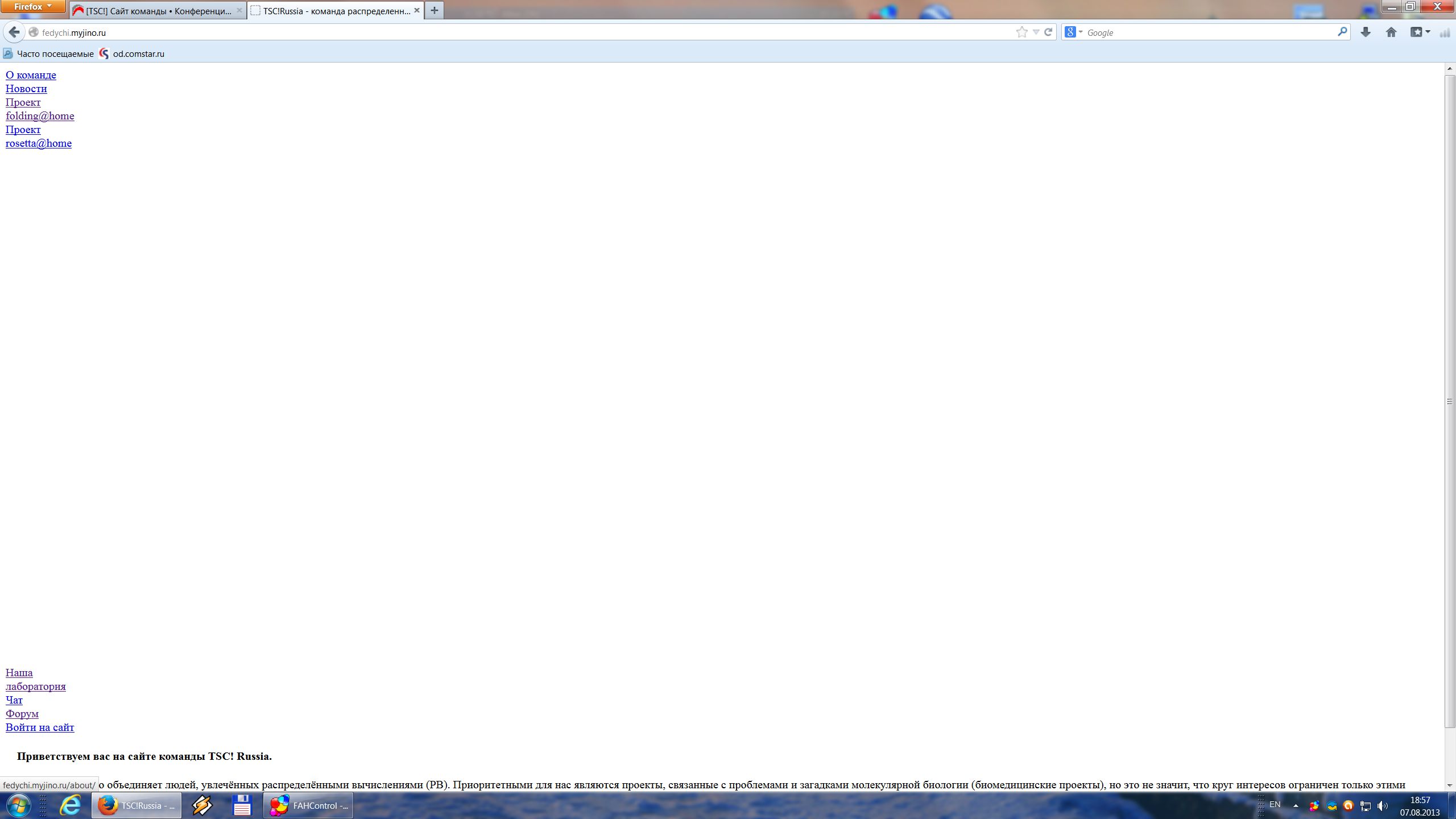The width and height of the screenshot is (1456, 819).
Task: Open the Firefox application menu
Action: pyautogui.click(x=32, y=7)
